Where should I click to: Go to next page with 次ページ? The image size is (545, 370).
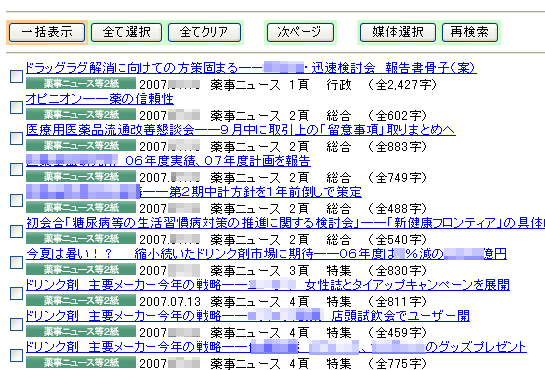tap(300, 32)
